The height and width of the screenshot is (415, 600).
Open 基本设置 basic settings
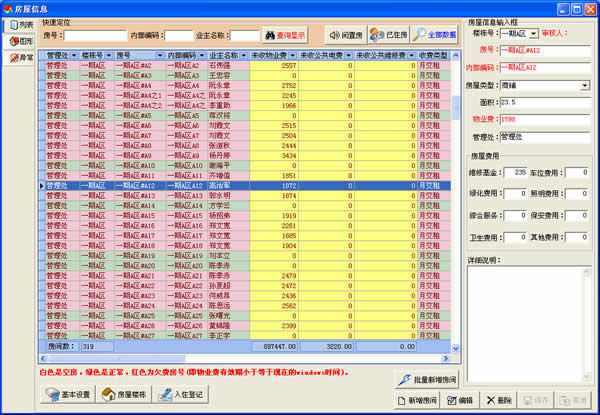coord(70,395)
